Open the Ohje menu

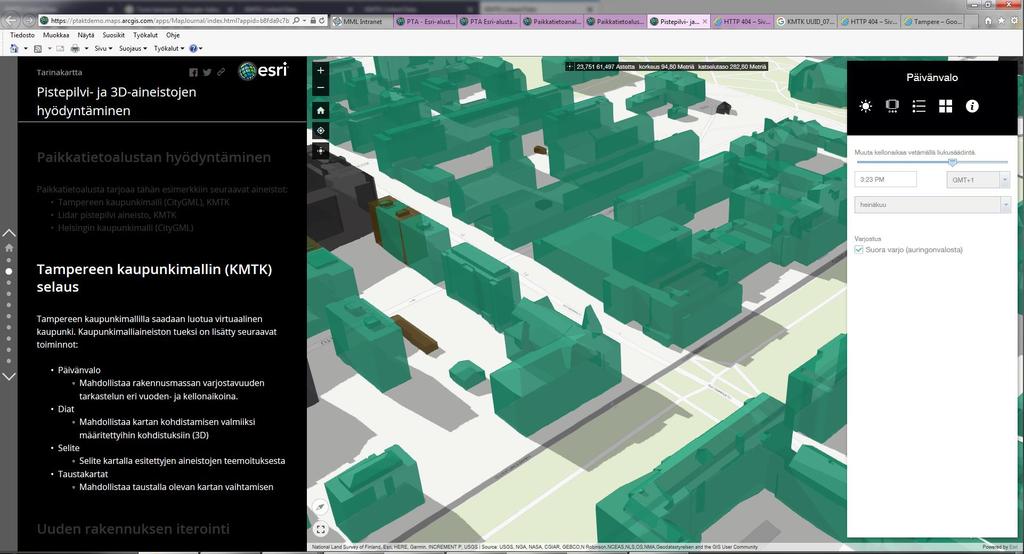click(172, 35)
